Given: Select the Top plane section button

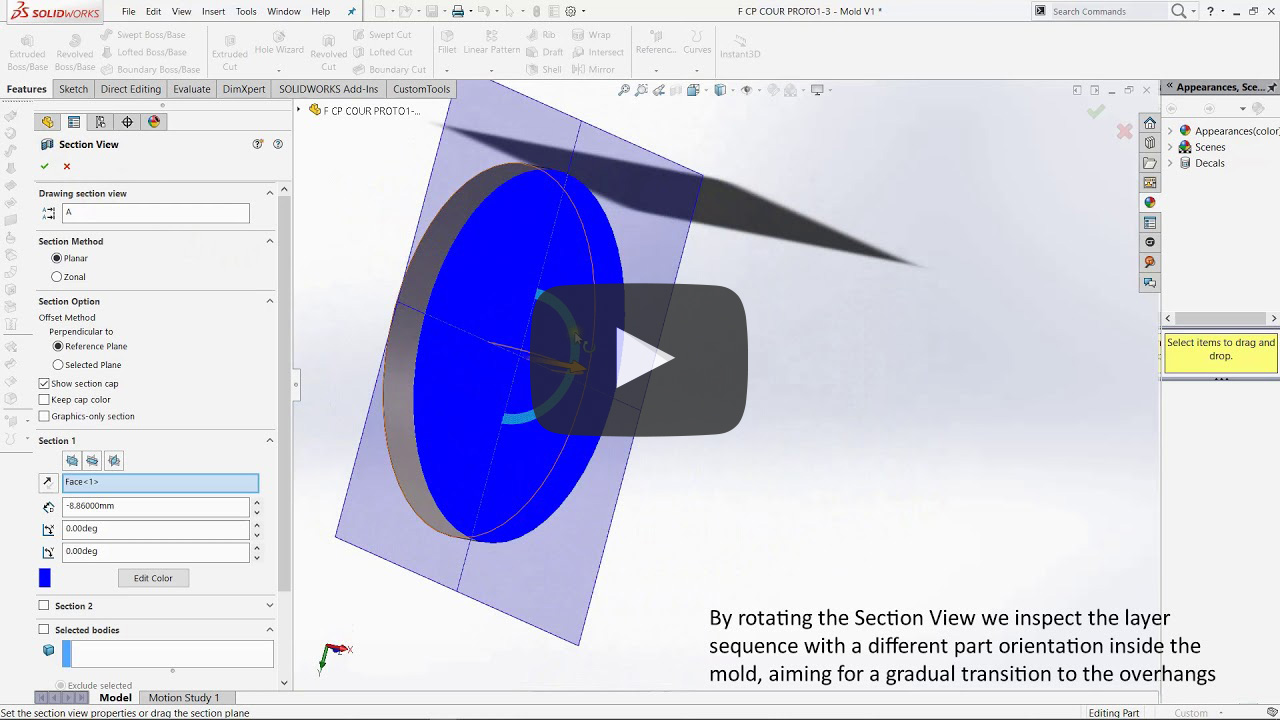Looking at the screenshot, I should 93,461.
